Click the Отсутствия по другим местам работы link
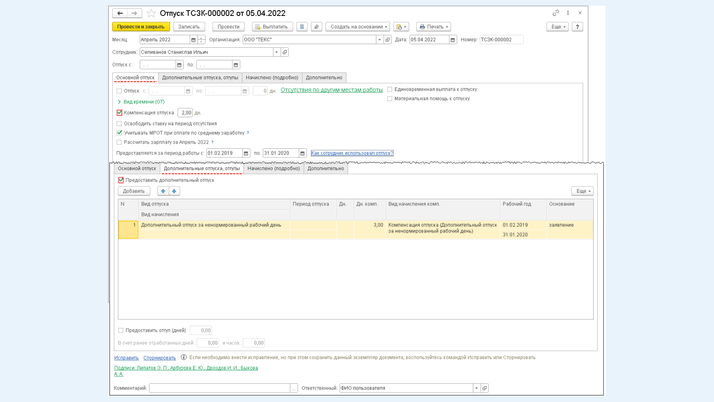Viewport: 714px width, 402px height. [331, 90]
